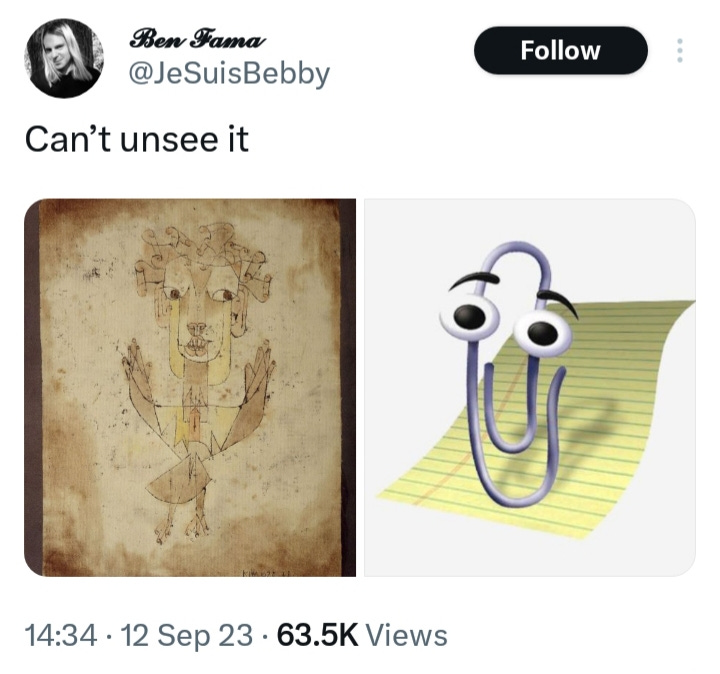Click the paperclip's raised left eyebrow
720x674 pixels.
[x=474, y=278]
